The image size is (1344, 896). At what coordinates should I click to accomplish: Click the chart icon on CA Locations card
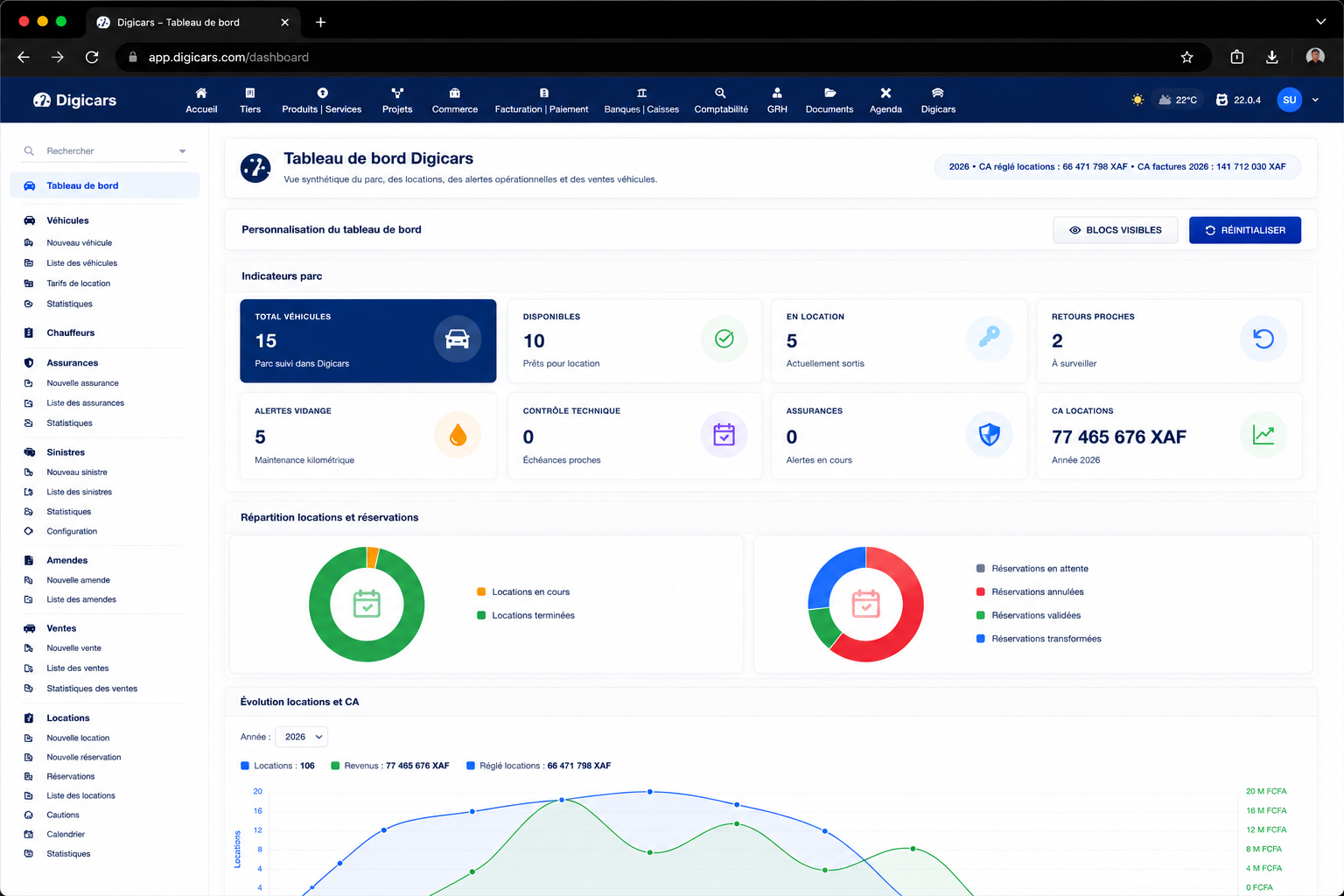[1263, 435]
